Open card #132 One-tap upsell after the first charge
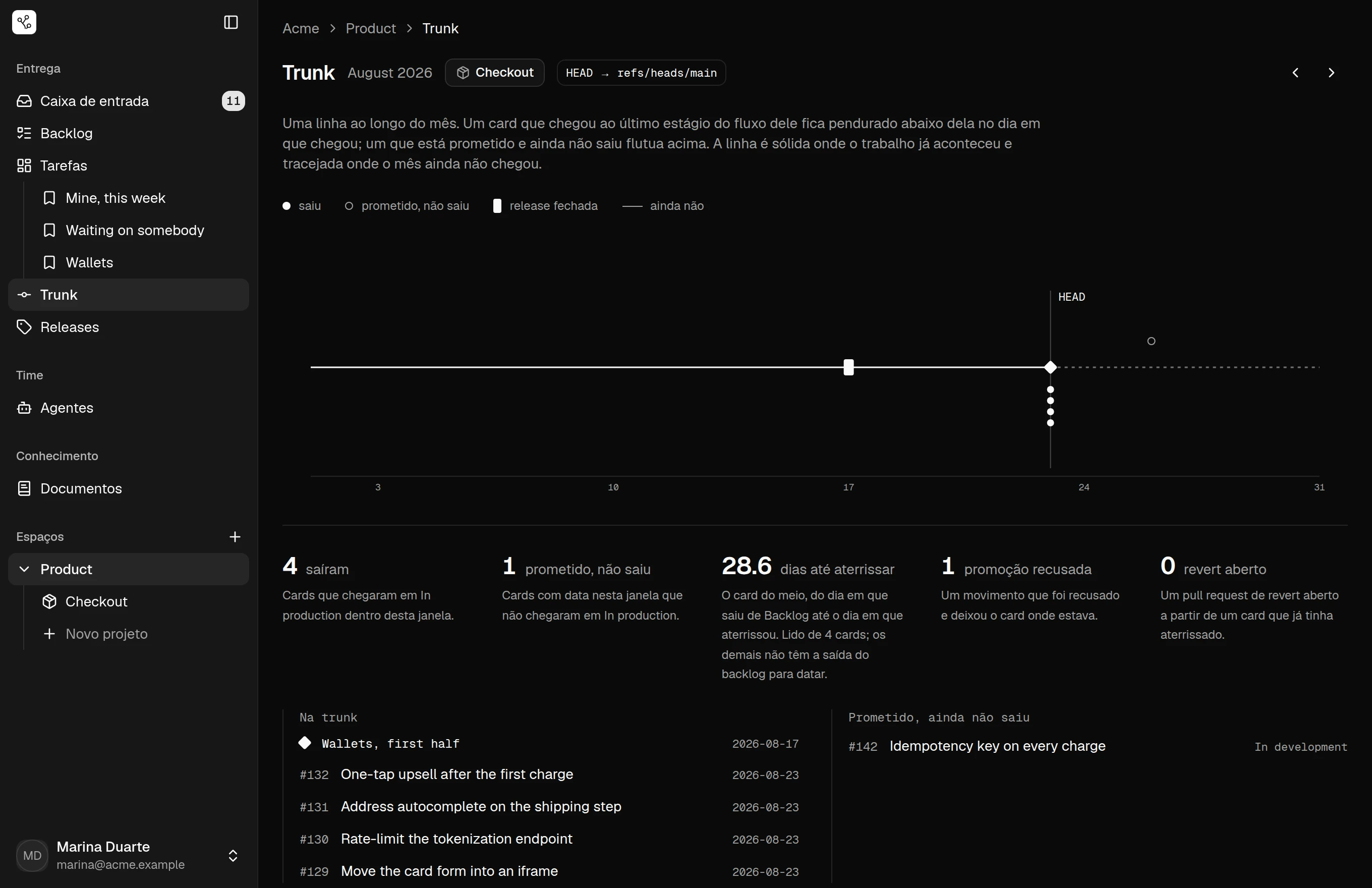Screen dimensions: 1372x888 point(549,774)
